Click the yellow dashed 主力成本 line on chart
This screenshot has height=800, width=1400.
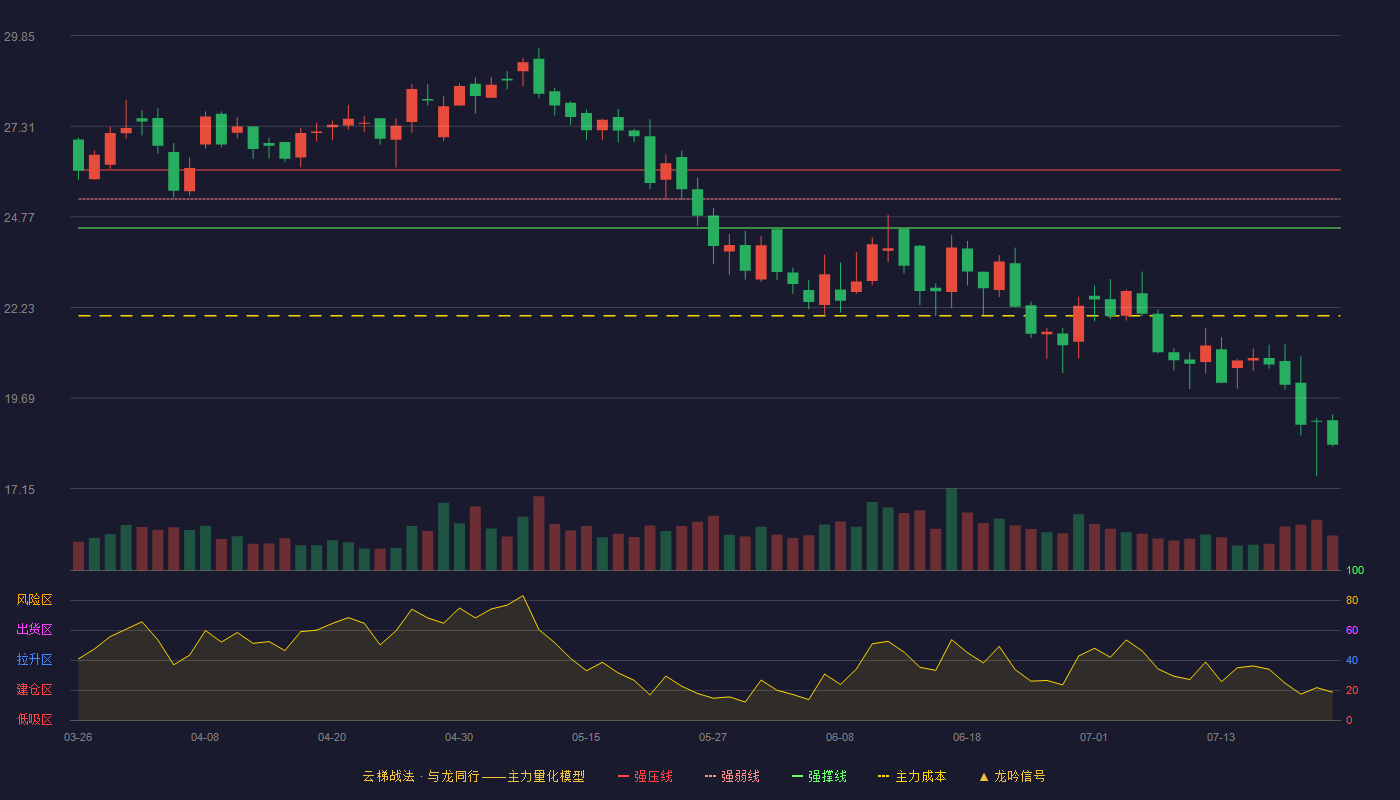point(709,316)
